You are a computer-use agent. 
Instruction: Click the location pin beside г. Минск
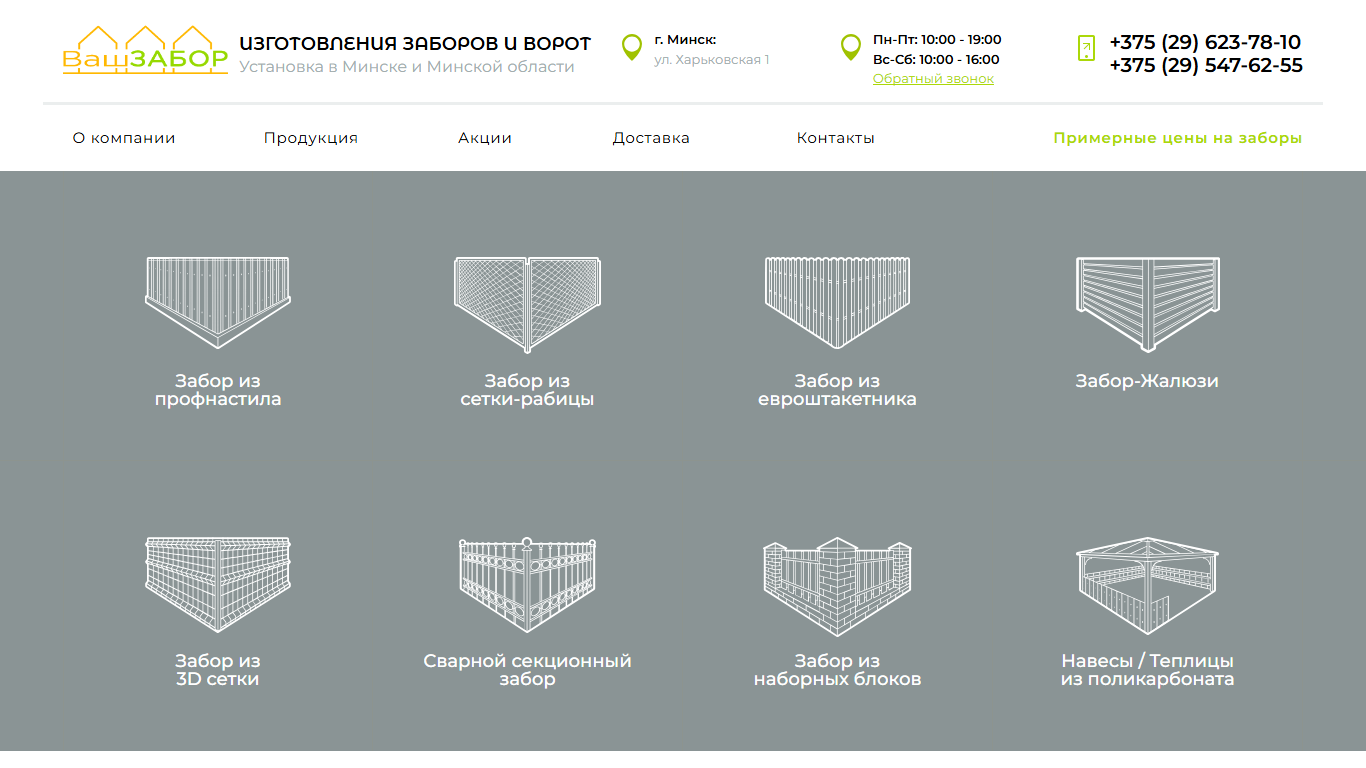(631, 47)
